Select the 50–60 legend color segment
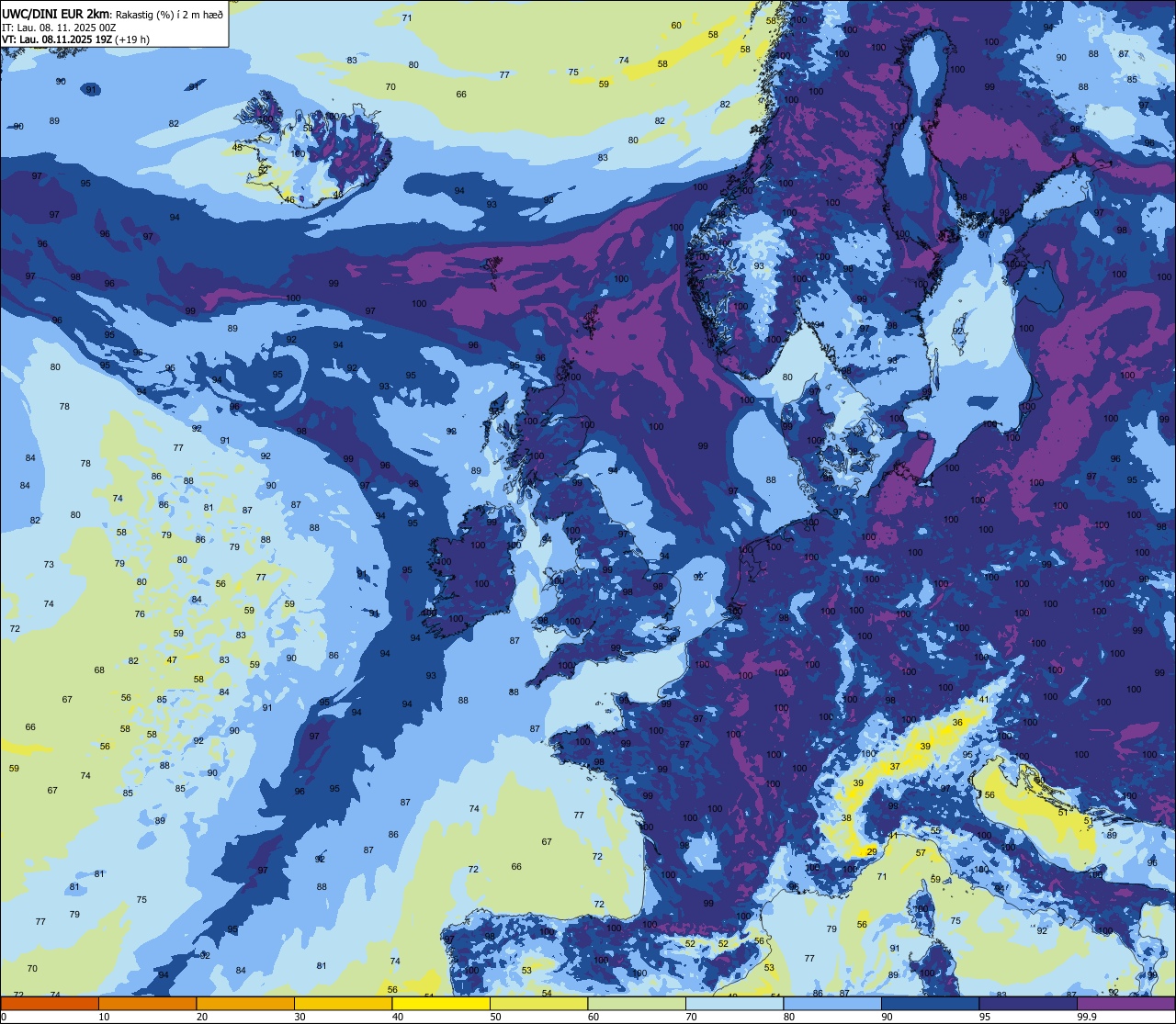The height and width of the screenshot is (1024, 1176). [538, 1003]
